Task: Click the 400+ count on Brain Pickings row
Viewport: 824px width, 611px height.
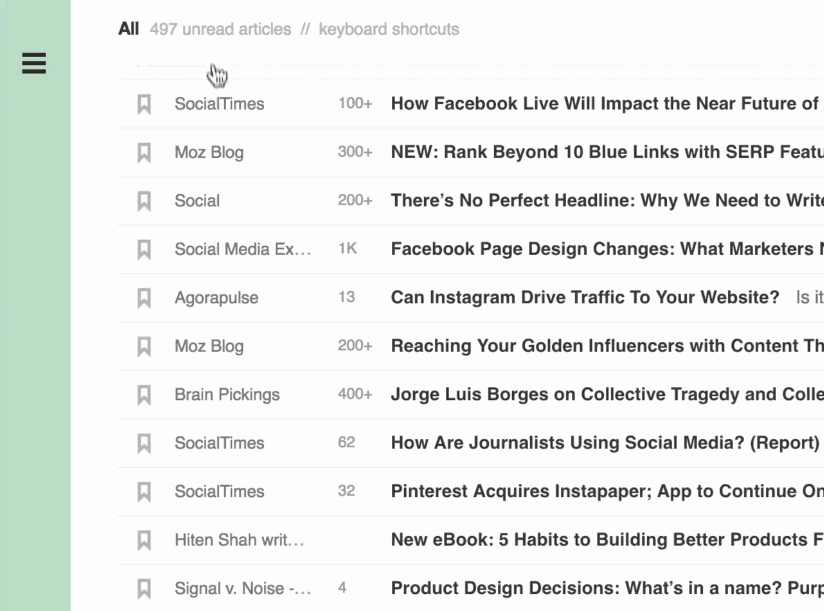Action: (355, 394)
